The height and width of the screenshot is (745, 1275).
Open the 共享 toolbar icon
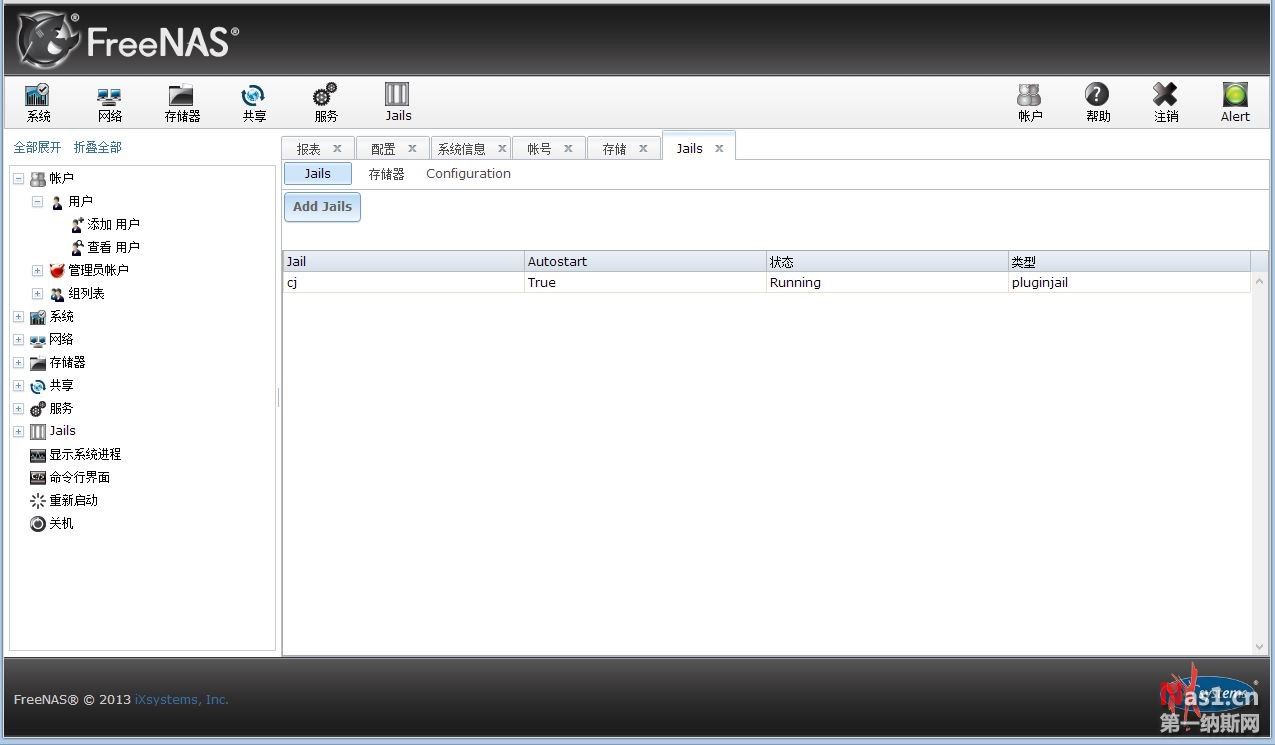[x=254, y=103]
